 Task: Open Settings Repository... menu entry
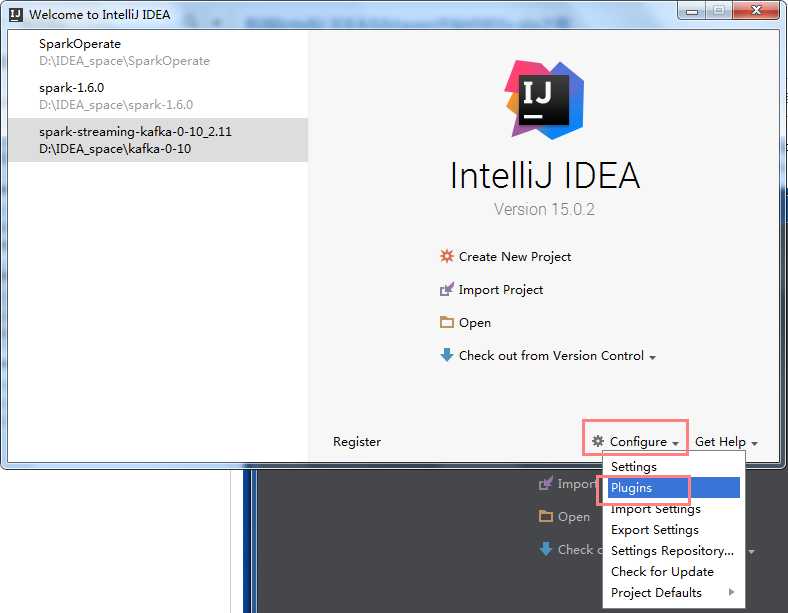pos(673,551)
